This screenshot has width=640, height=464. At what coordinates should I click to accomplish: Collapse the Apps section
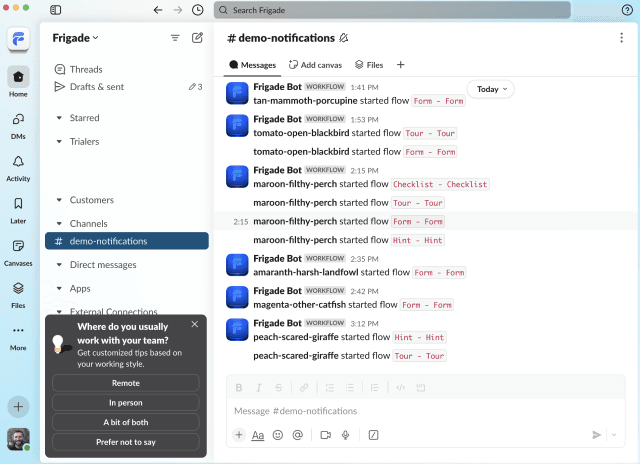coord(59,289)
